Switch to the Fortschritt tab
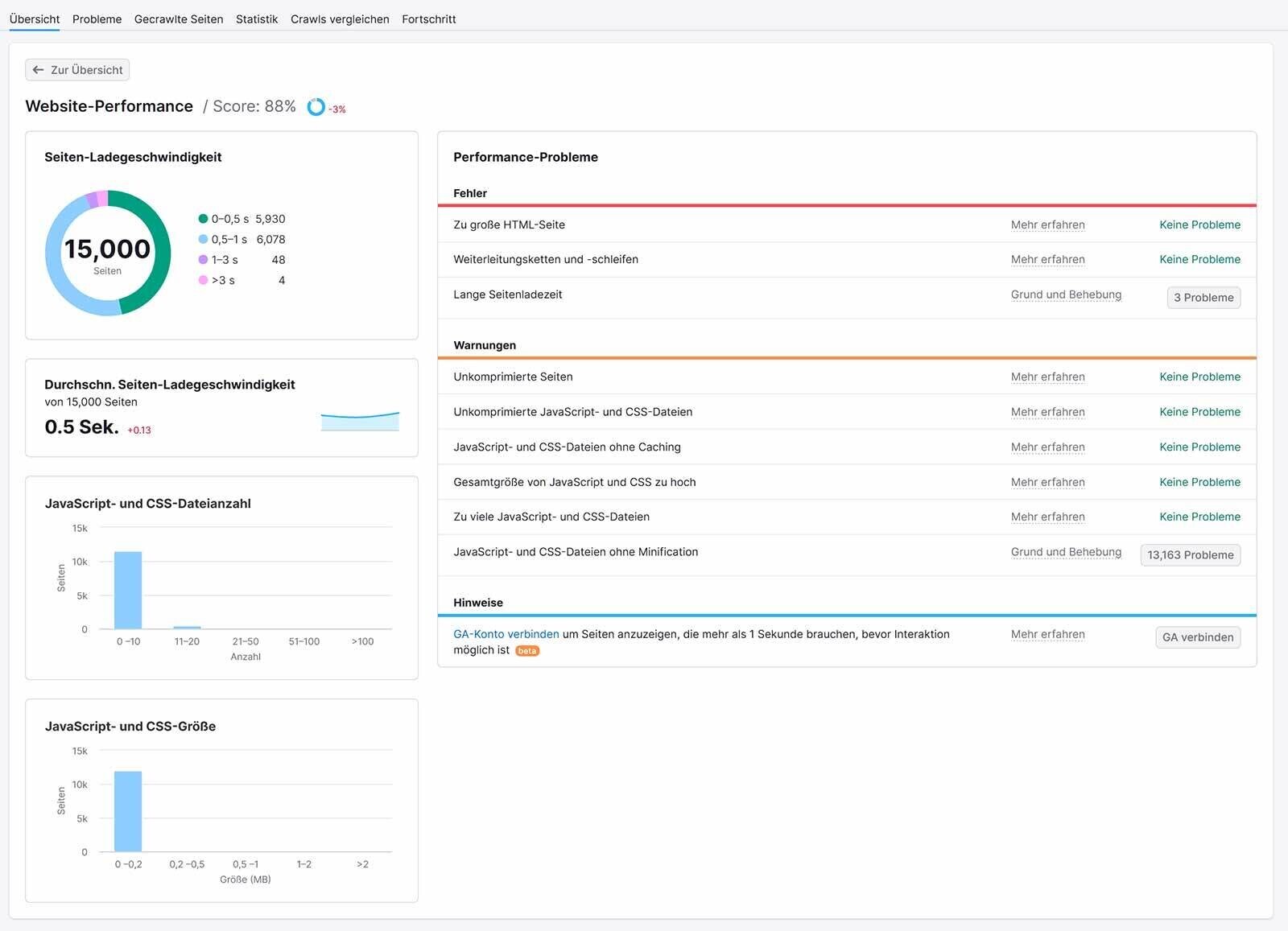 [429, 19]
